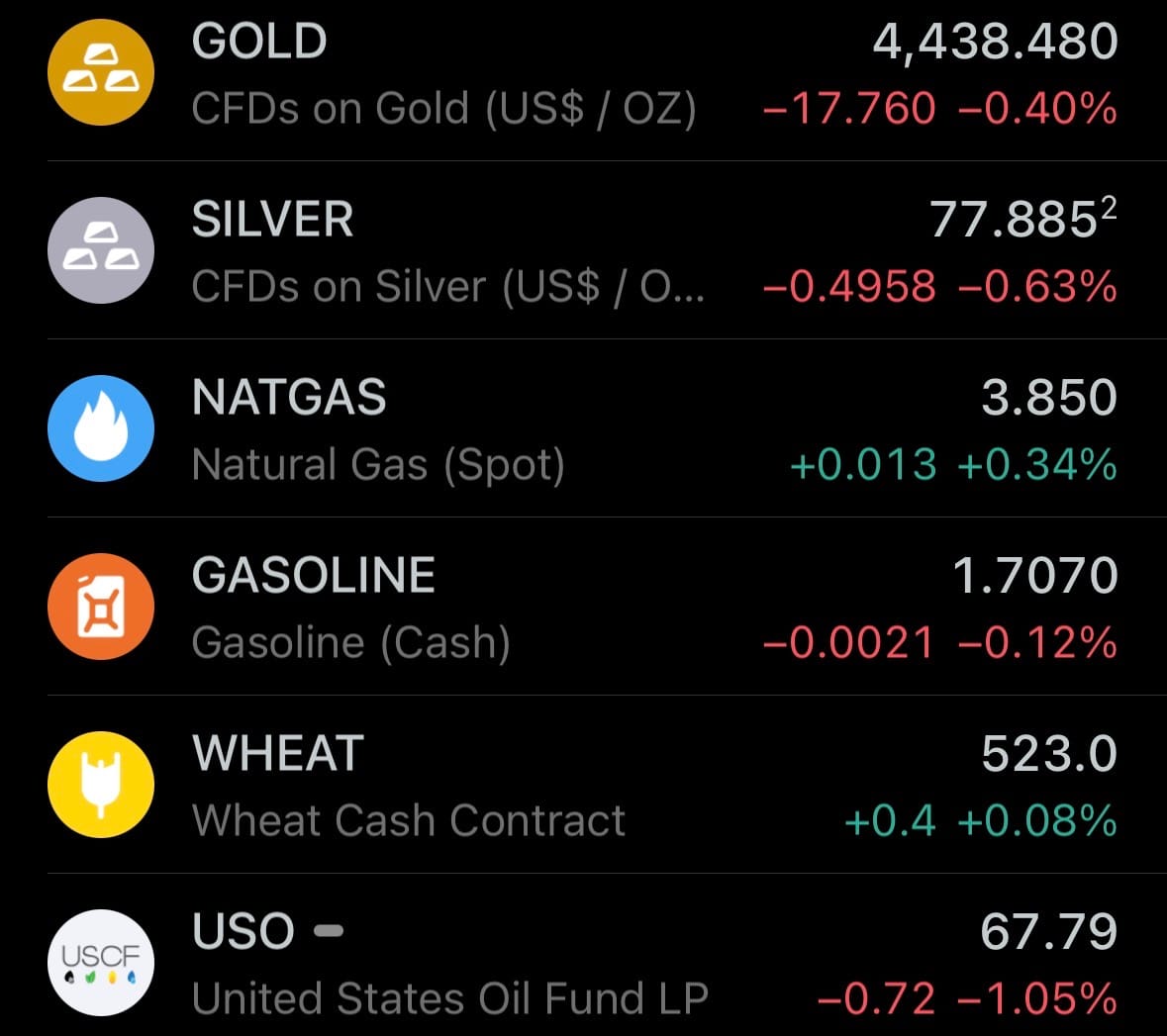The image size is (1167, 1036).
Task: Tap the GOLD gold-bars icon
Action: pos(101,73)
